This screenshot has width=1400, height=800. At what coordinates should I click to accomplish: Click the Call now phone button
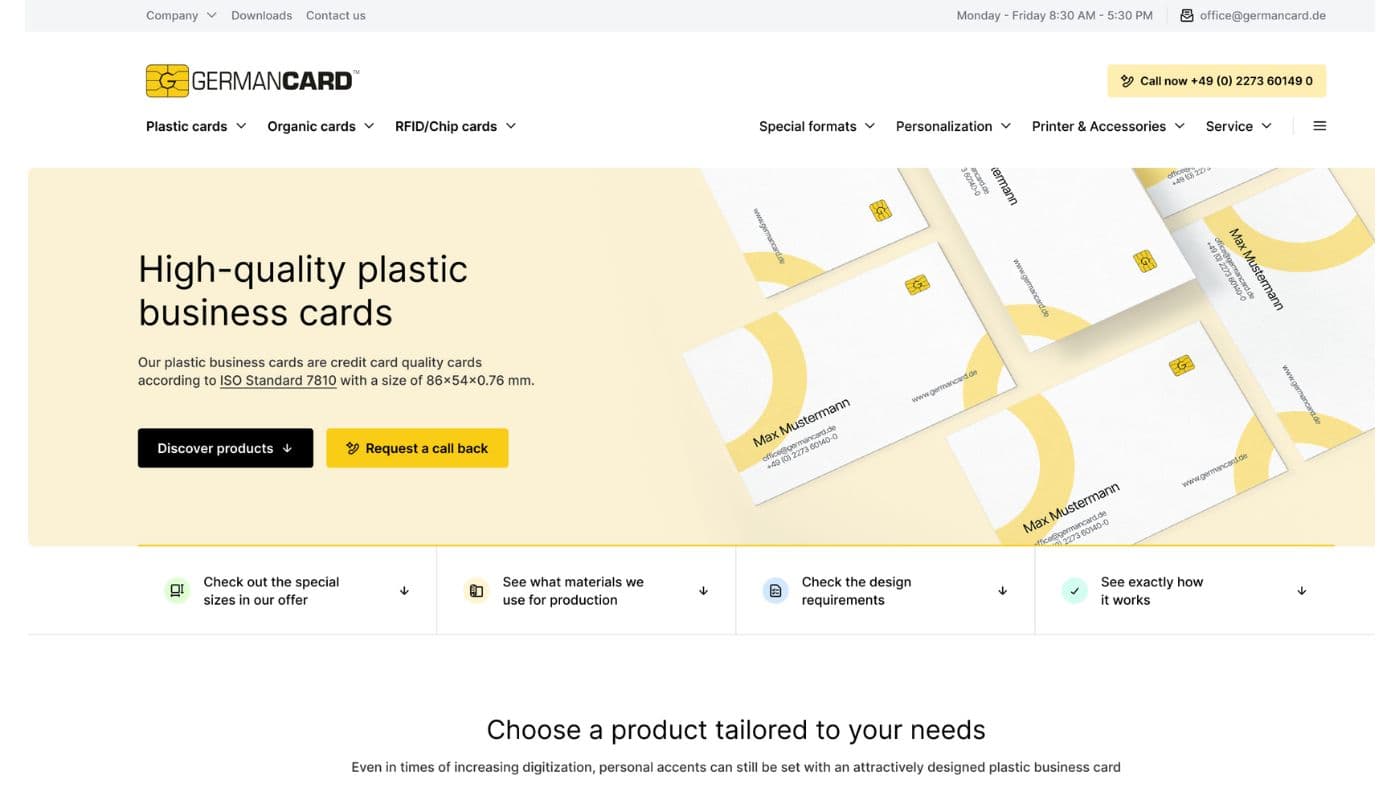click(1216, 81)
